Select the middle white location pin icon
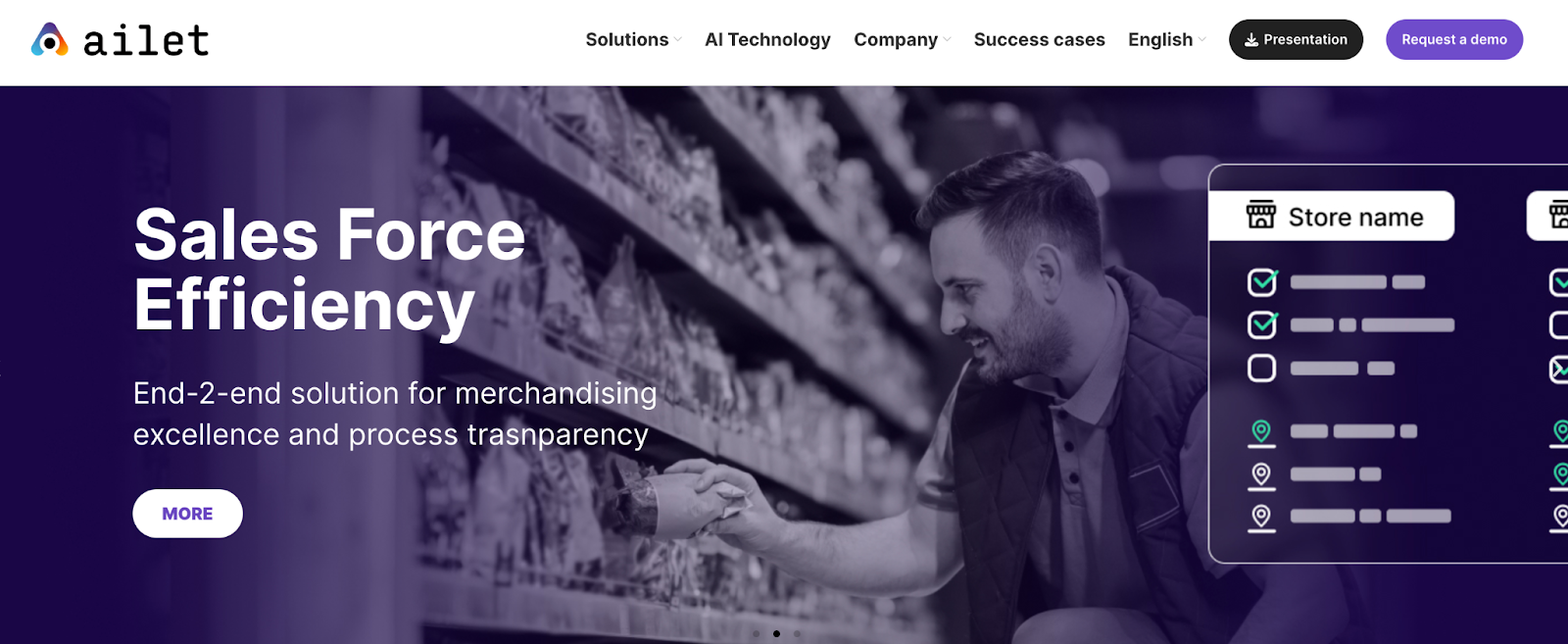The height and width of the screenshot is (644, 1568). point(1261,475)
